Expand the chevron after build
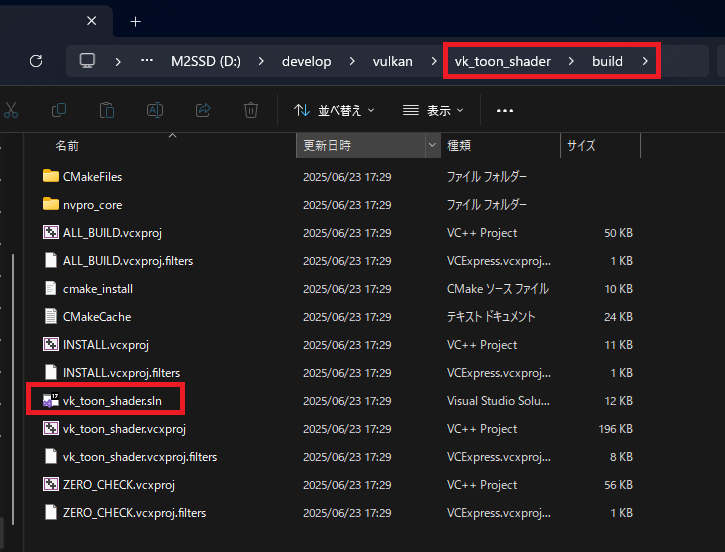The height and width of the screenshot is (552, 725). tap(645, 61)
